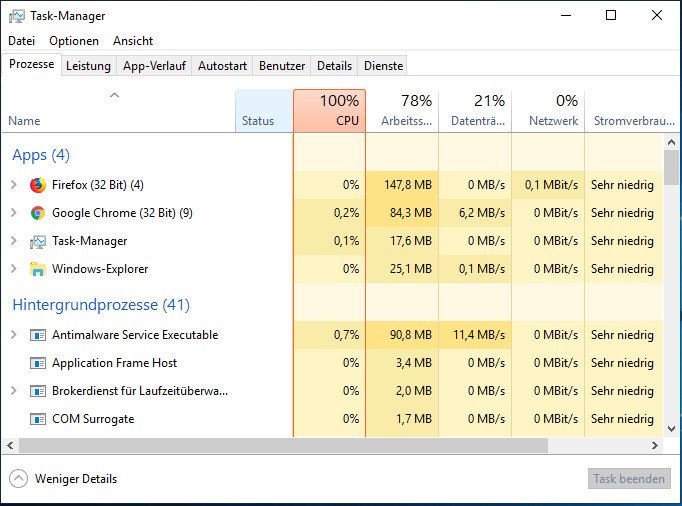Image resolution: width=682 pixels, height=506 pixels.
Task: Expand the Task-Manager process entry
Action: pos(13,241)
